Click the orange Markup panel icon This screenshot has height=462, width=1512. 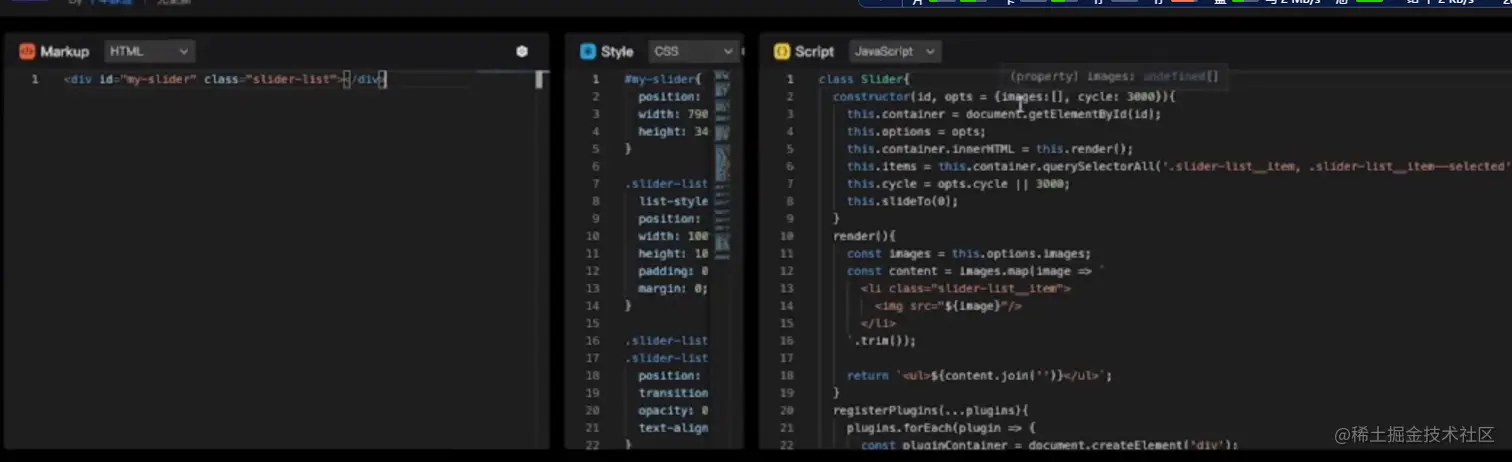pos(27,51)
